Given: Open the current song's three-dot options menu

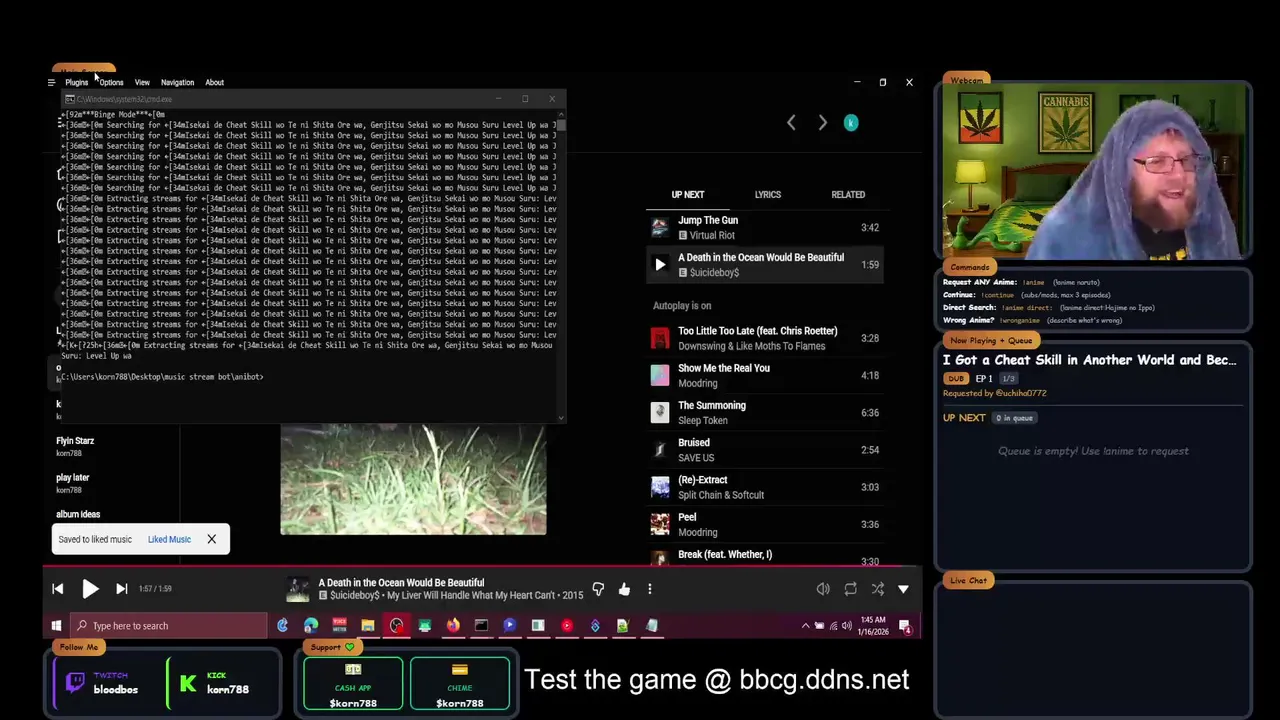Looking at the screenshot, I should pyautogui.click(x=650, y=589).
